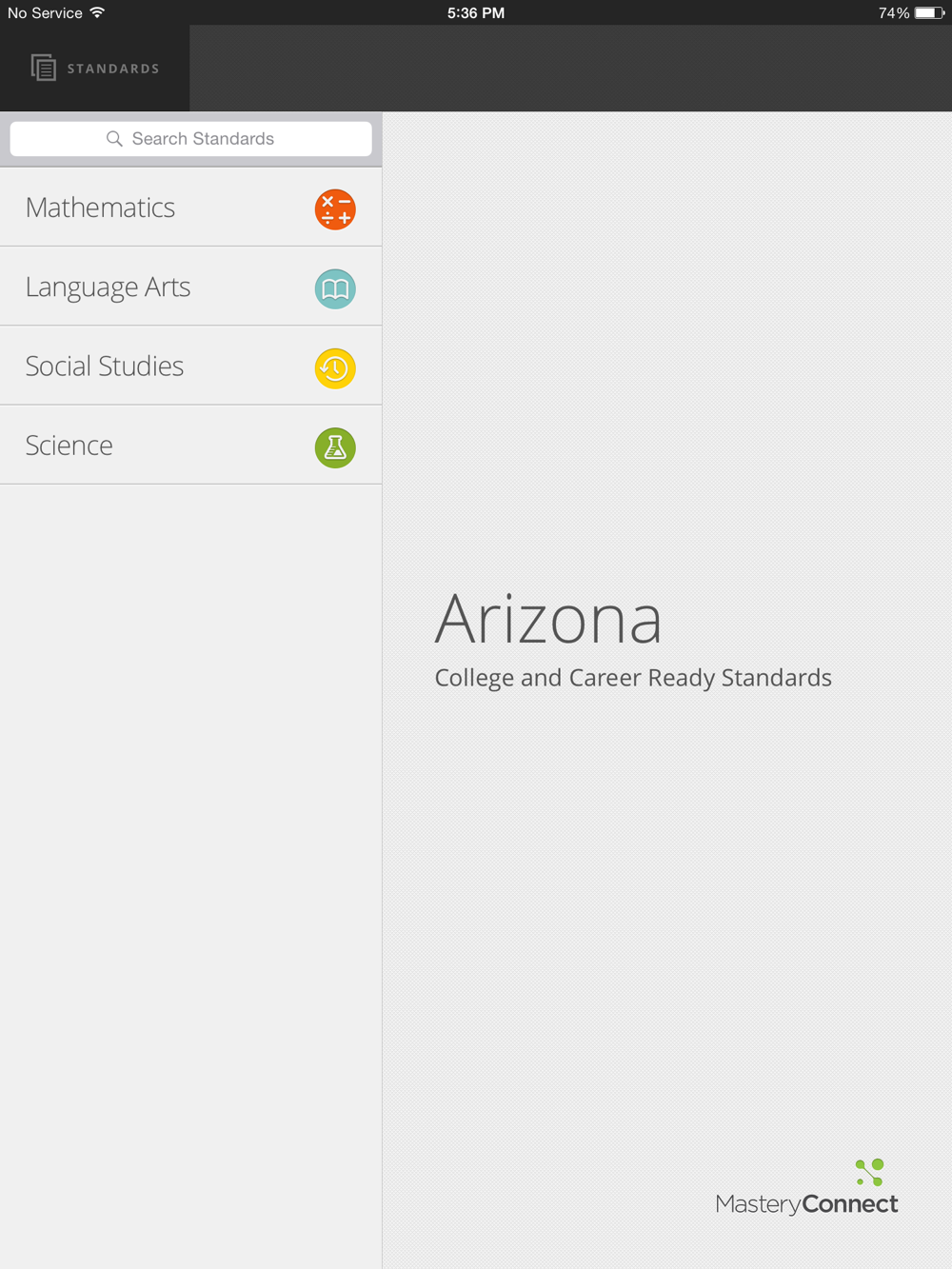Click the MasteryConnect green dots logo

tap(870, 1172)
